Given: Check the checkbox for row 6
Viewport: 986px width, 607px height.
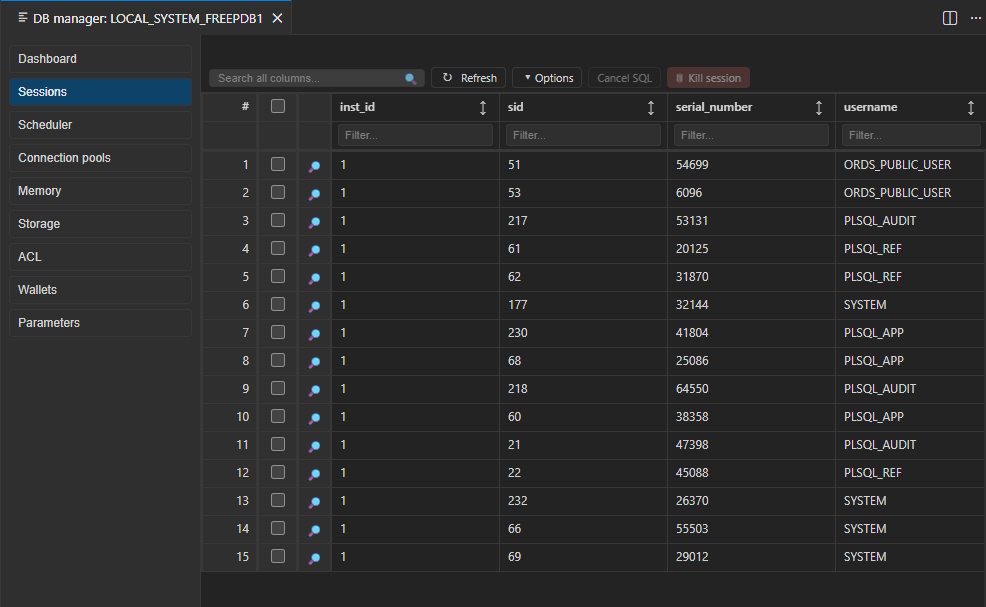Looking at the screenshot, I should click(278, 304).
